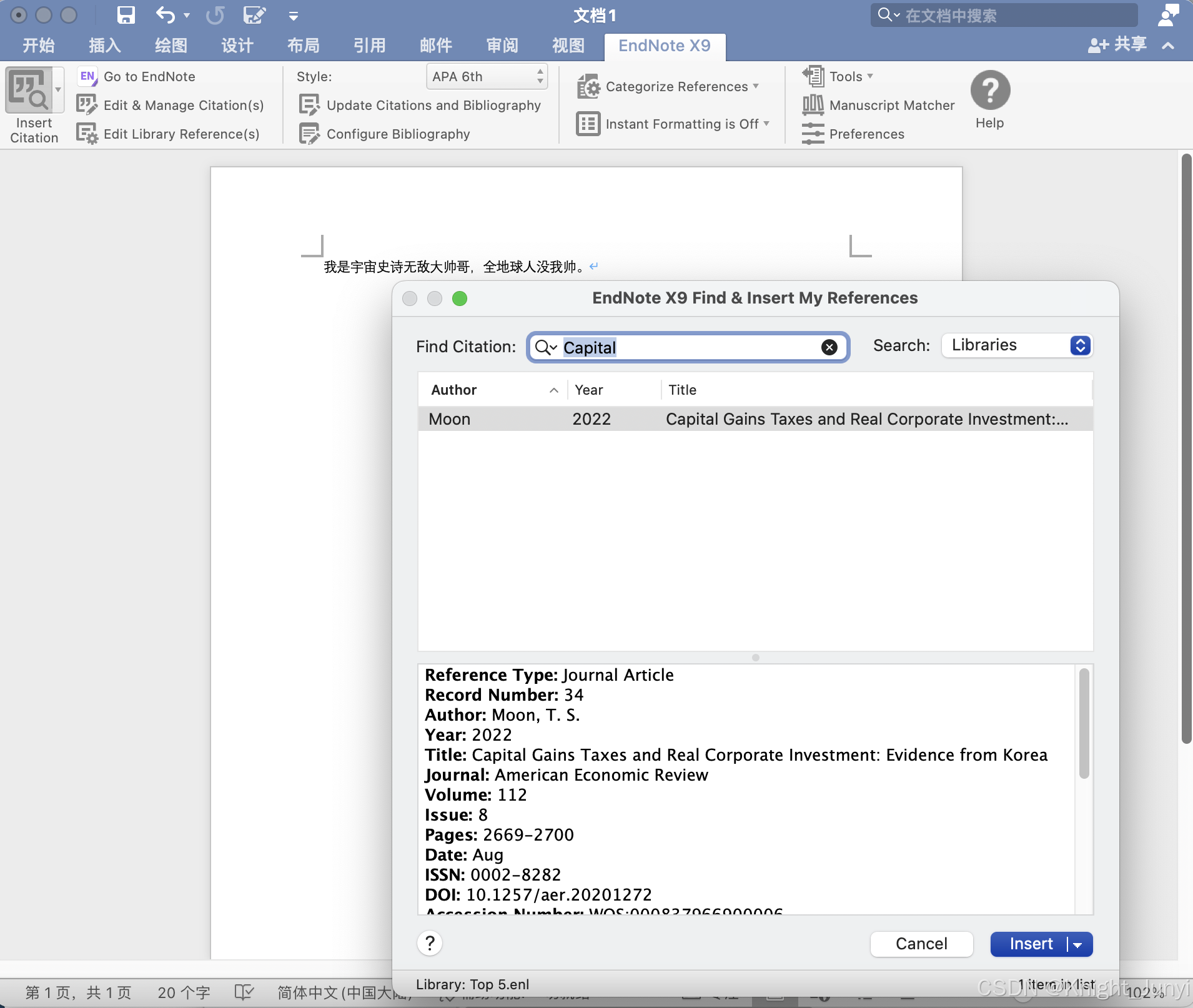
Task: Expand Instant Formatting is Off menu
Action: pos(673,124)
